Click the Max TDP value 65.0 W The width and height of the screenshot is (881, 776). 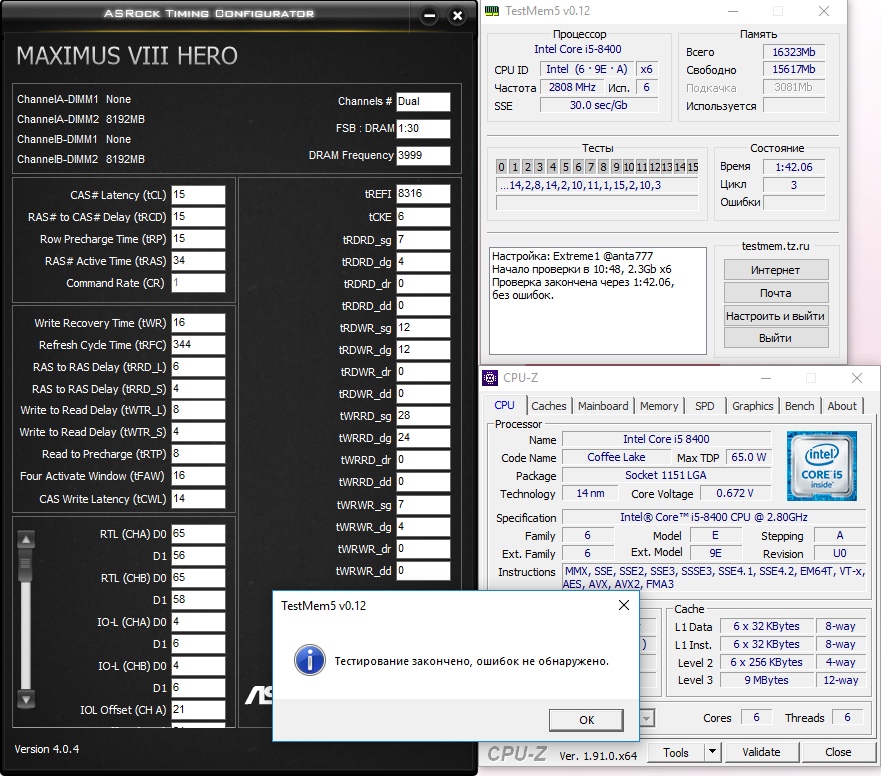click(748, 457)
